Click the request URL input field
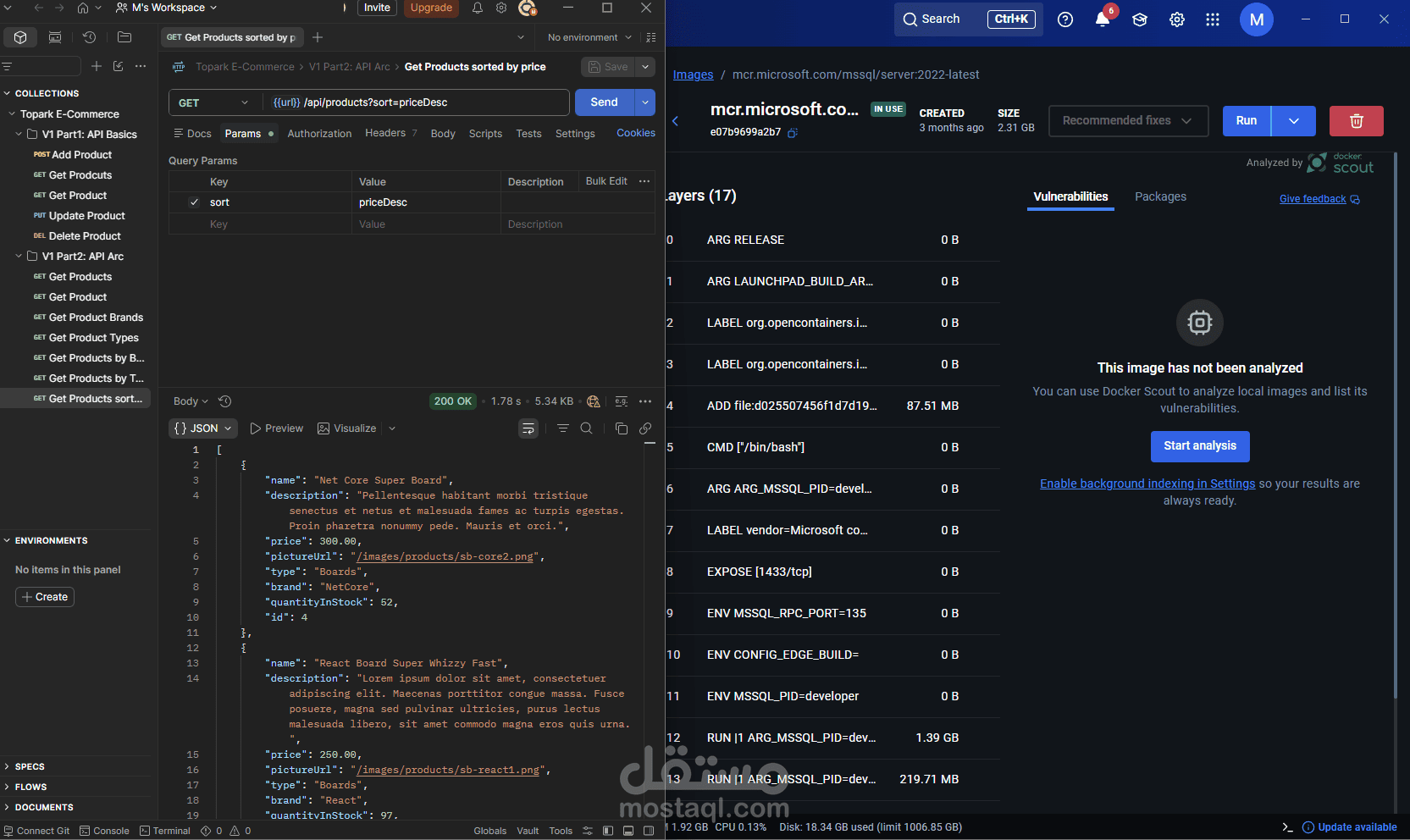Image resolution: width=1410 pixels, height=840 pixels. pos(415,102)
